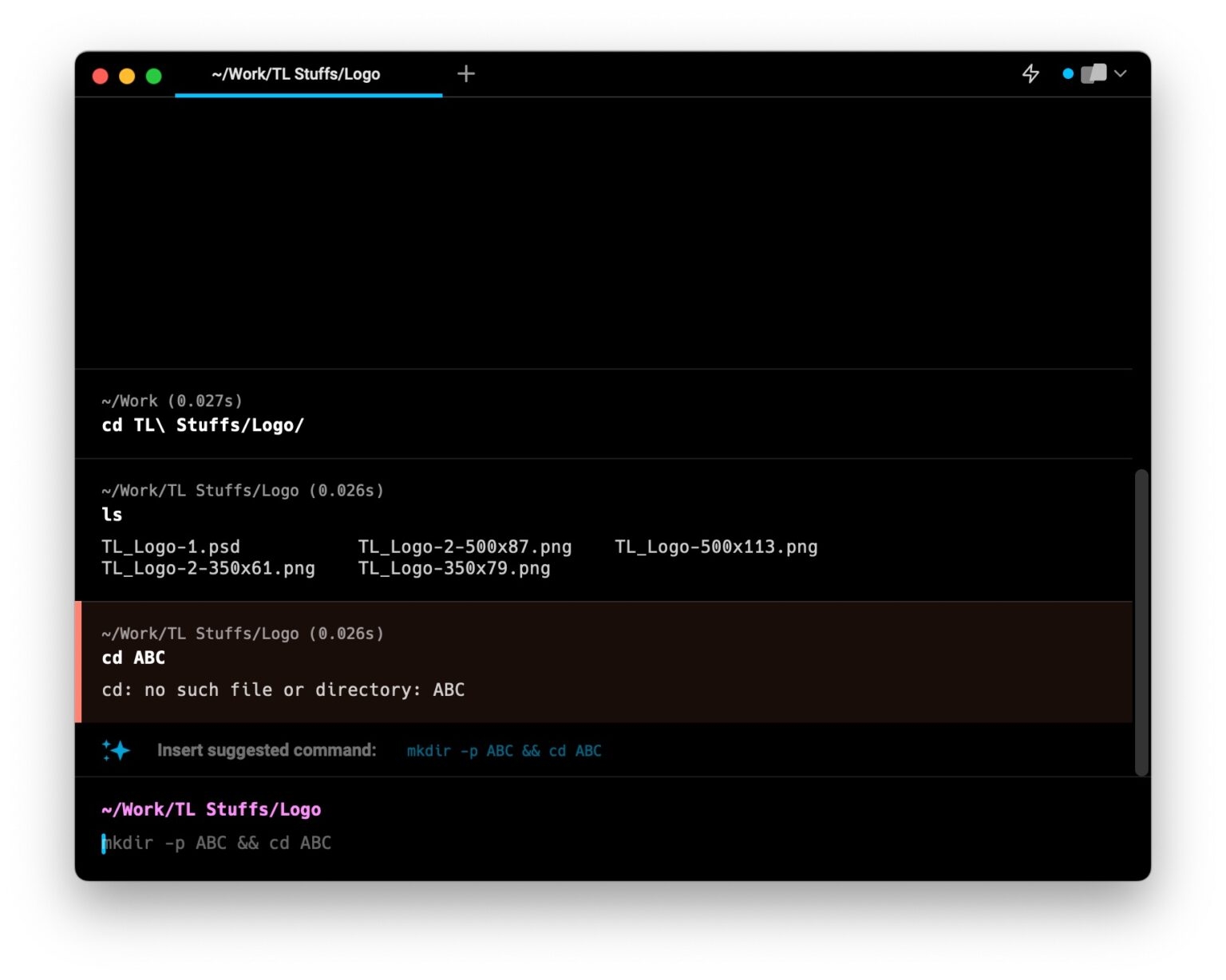1226x980 pixels.
Task: Select the ~/Work/TL Stuffs/Logo tab
Action: point(296,74)
